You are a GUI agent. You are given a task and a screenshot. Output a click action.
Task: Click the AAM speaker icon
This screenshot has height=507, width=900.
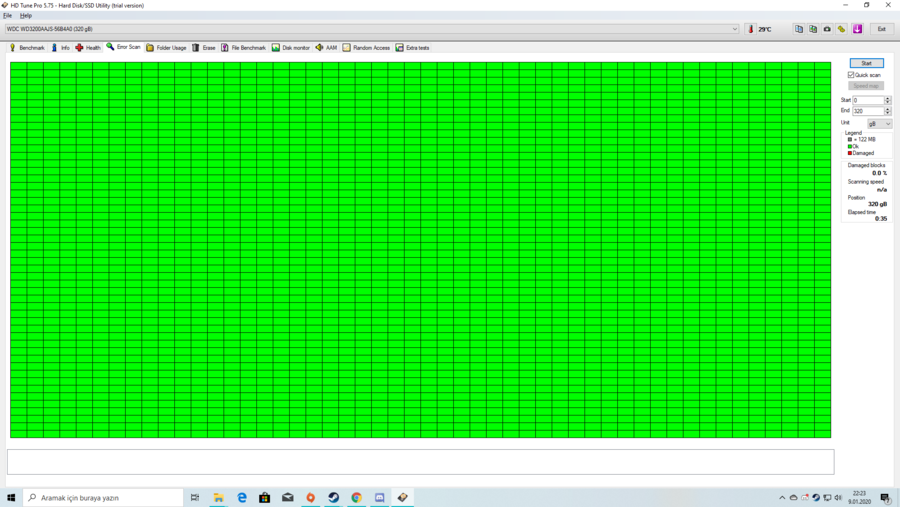(320, 48)
